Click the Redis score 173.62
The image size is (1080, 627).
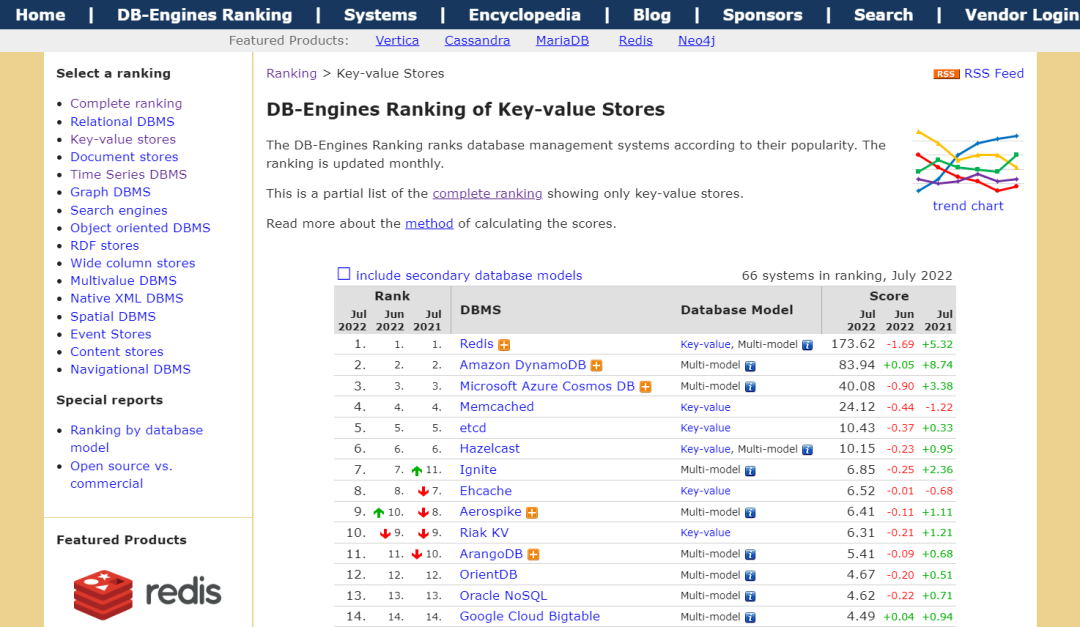853,344
